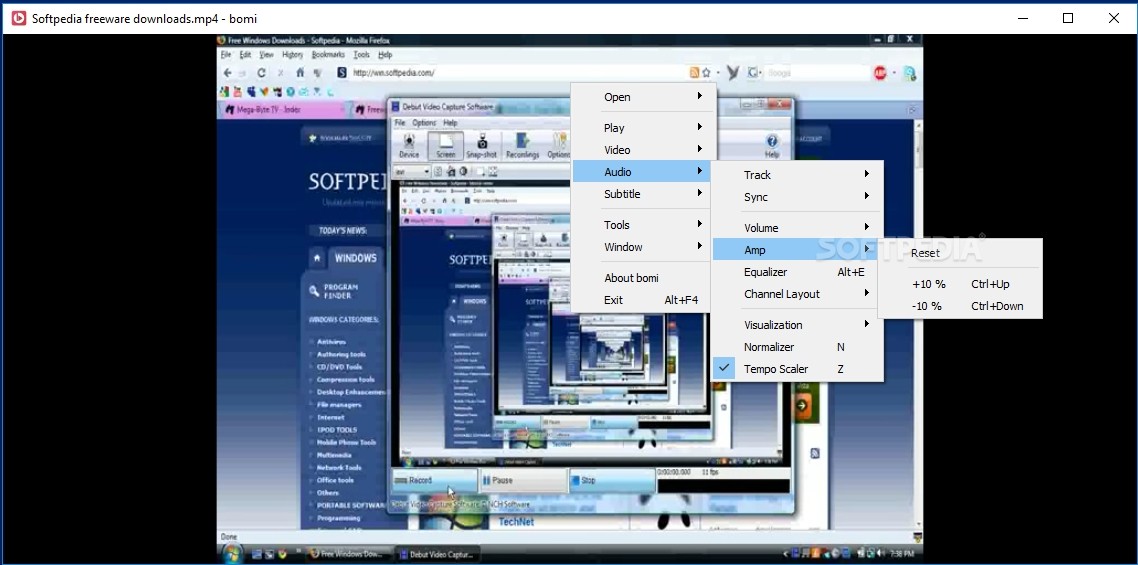Click the bomi app icon in title bar
The image size is (1138, 565).
coord(18,18)
